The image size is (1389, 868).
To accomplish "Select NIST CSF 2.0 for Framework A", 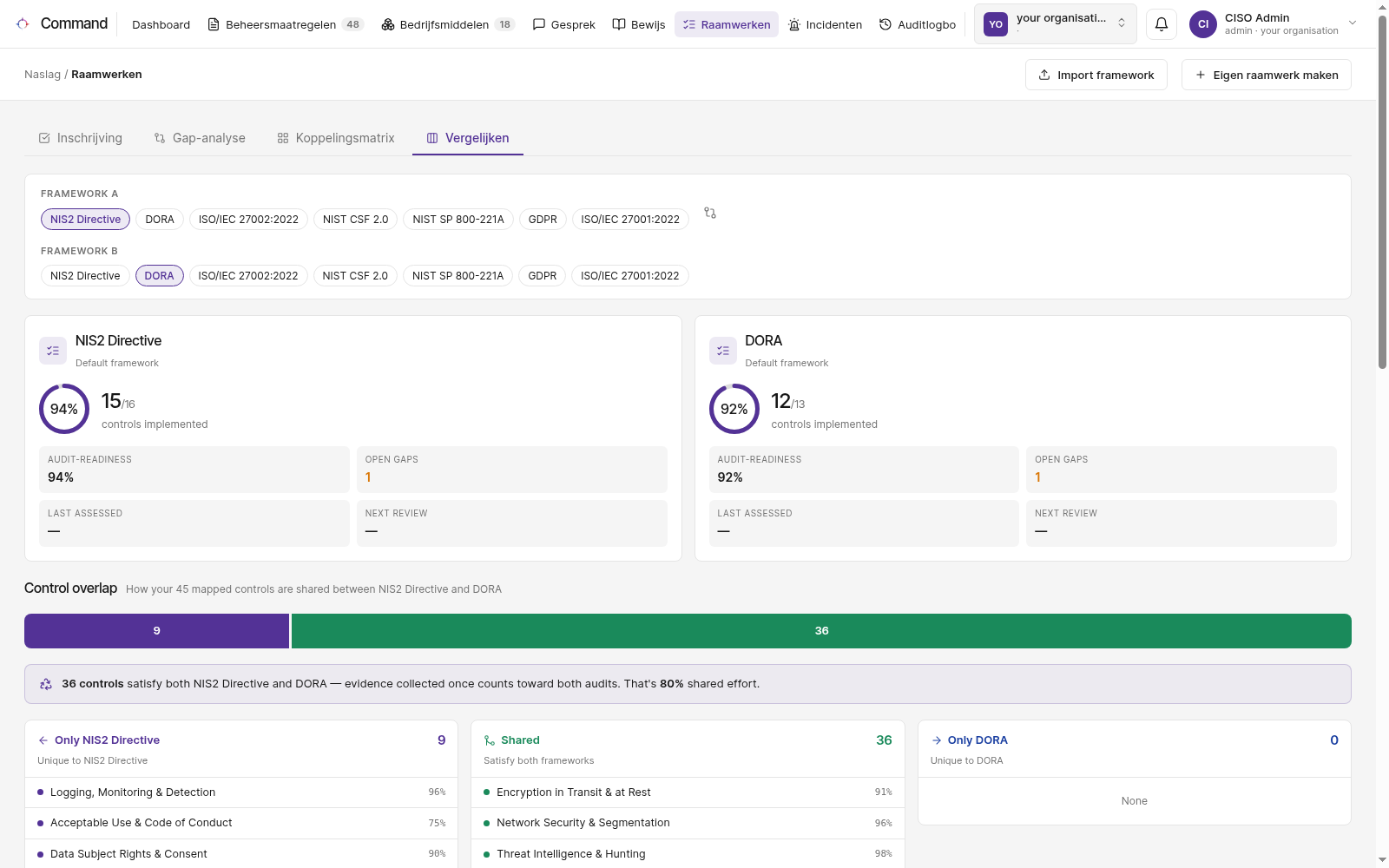I will pyautogui.click(x=356, y=220).
